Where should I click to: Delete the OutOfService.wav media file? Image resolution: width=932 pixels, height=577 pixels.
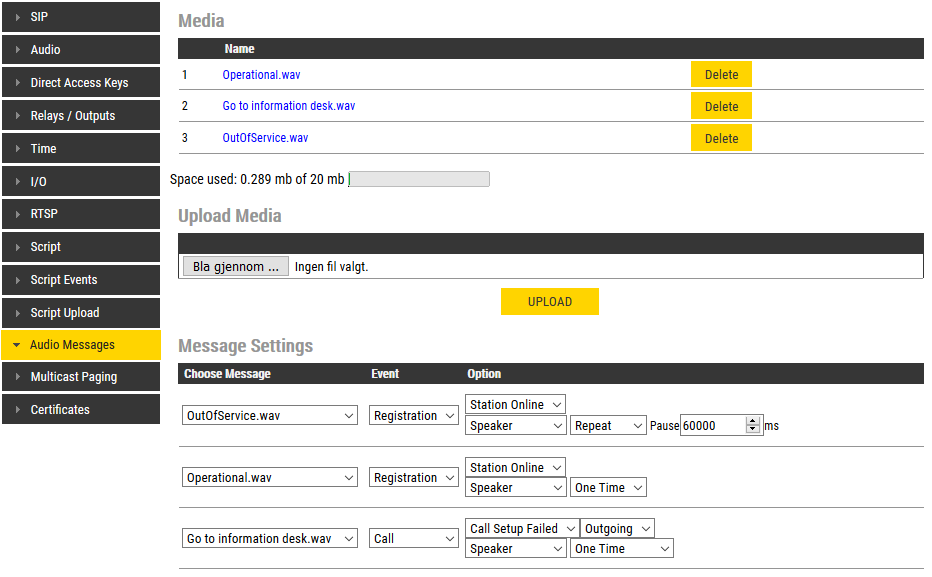tap(721, 139)
